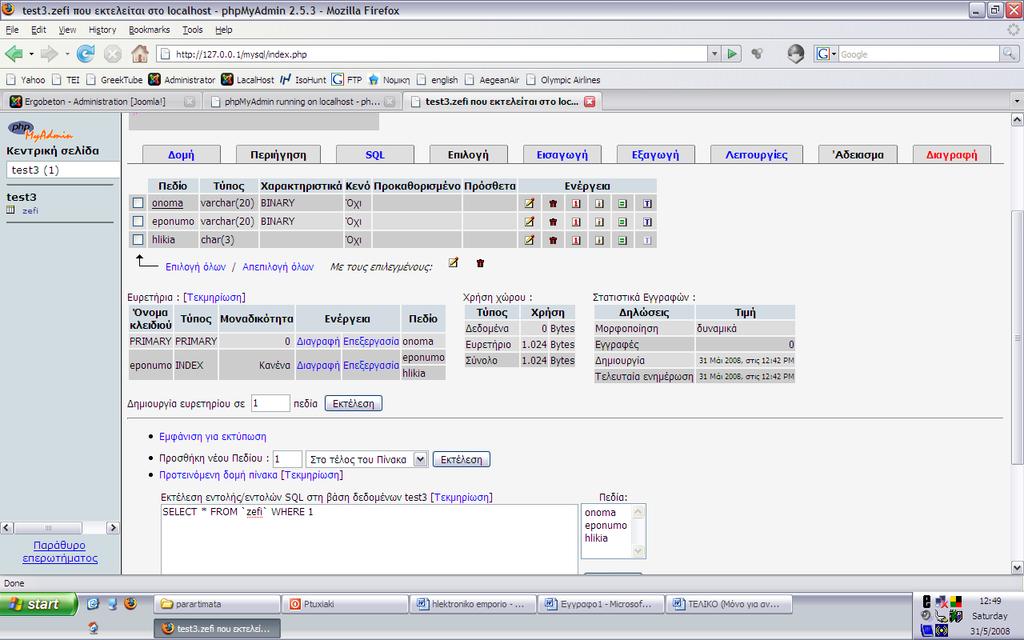Open the Εξαγωγή tab
The width and height of the screenshot is (1024, 640).
[x=655, y=155]
